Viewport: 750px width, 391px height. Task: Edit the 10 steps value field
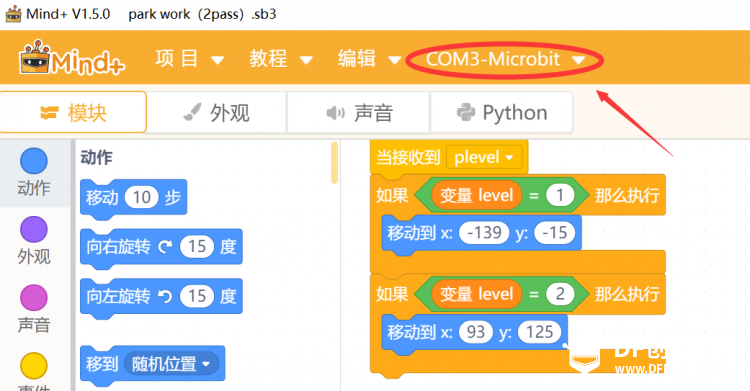coord(142,197)
